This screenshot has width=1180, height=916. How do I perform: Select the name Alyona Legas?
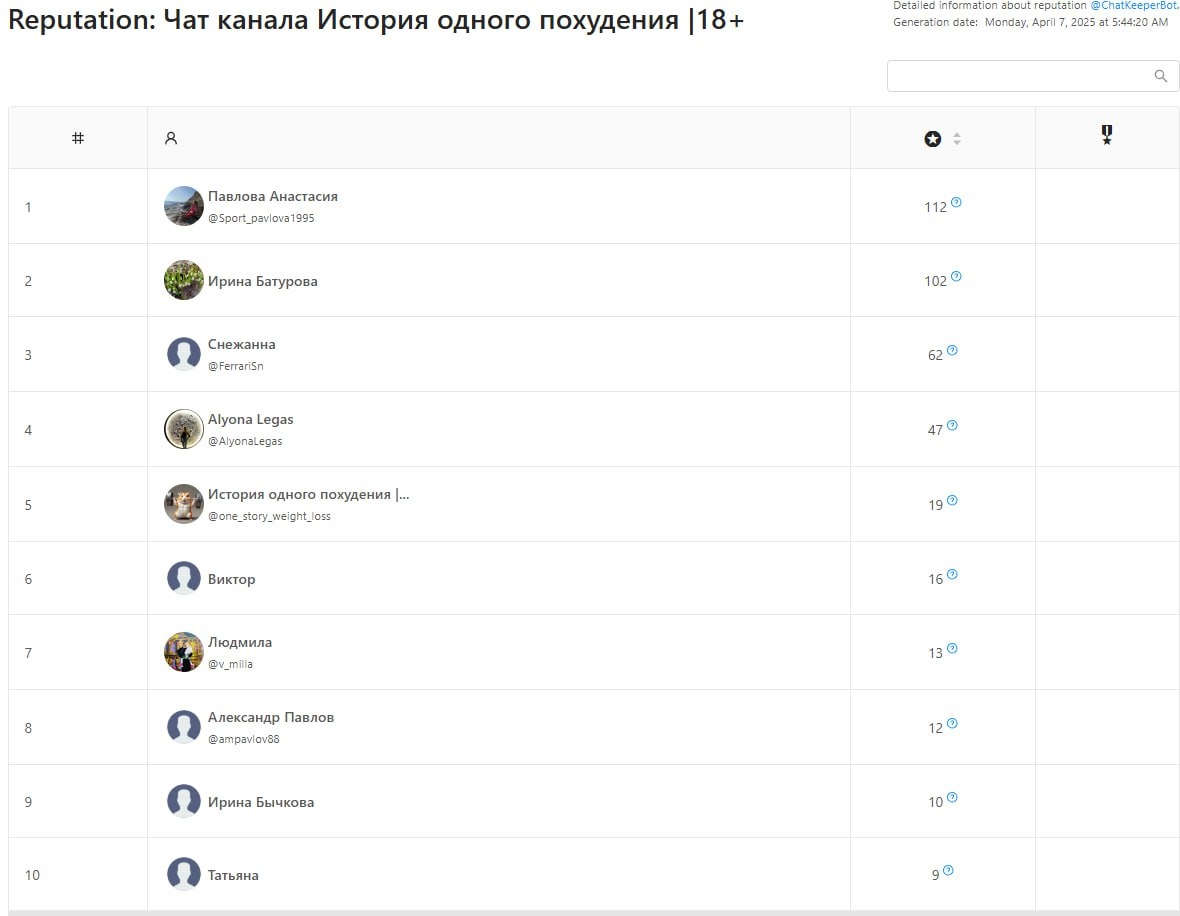(251, 420)
